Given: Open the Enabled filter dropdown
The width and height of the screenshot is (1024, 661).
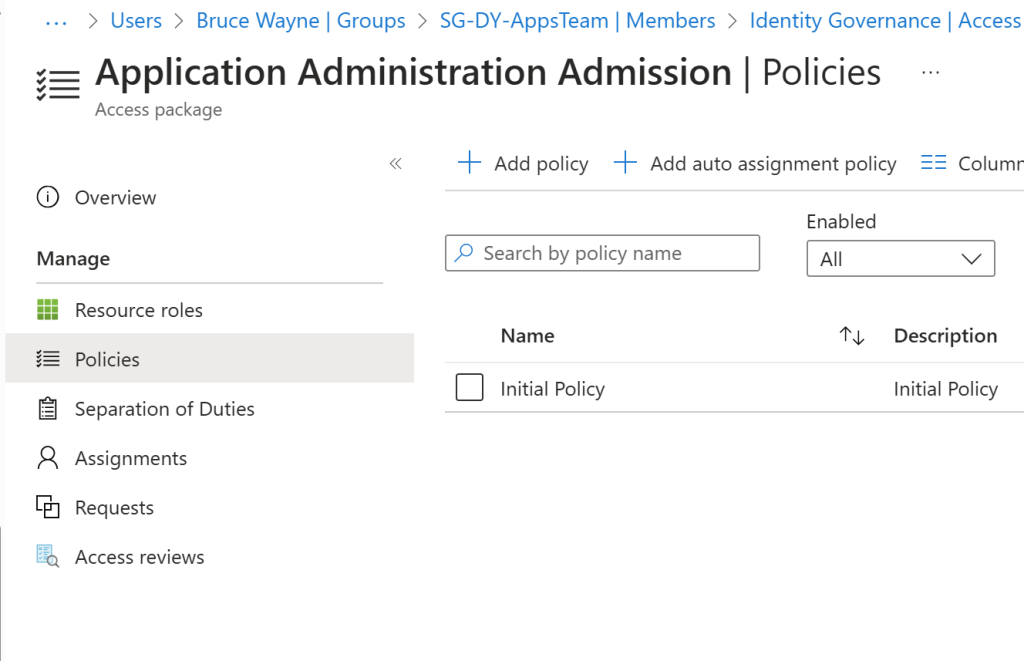Looking at the screenshot, I should click(900, 259).
